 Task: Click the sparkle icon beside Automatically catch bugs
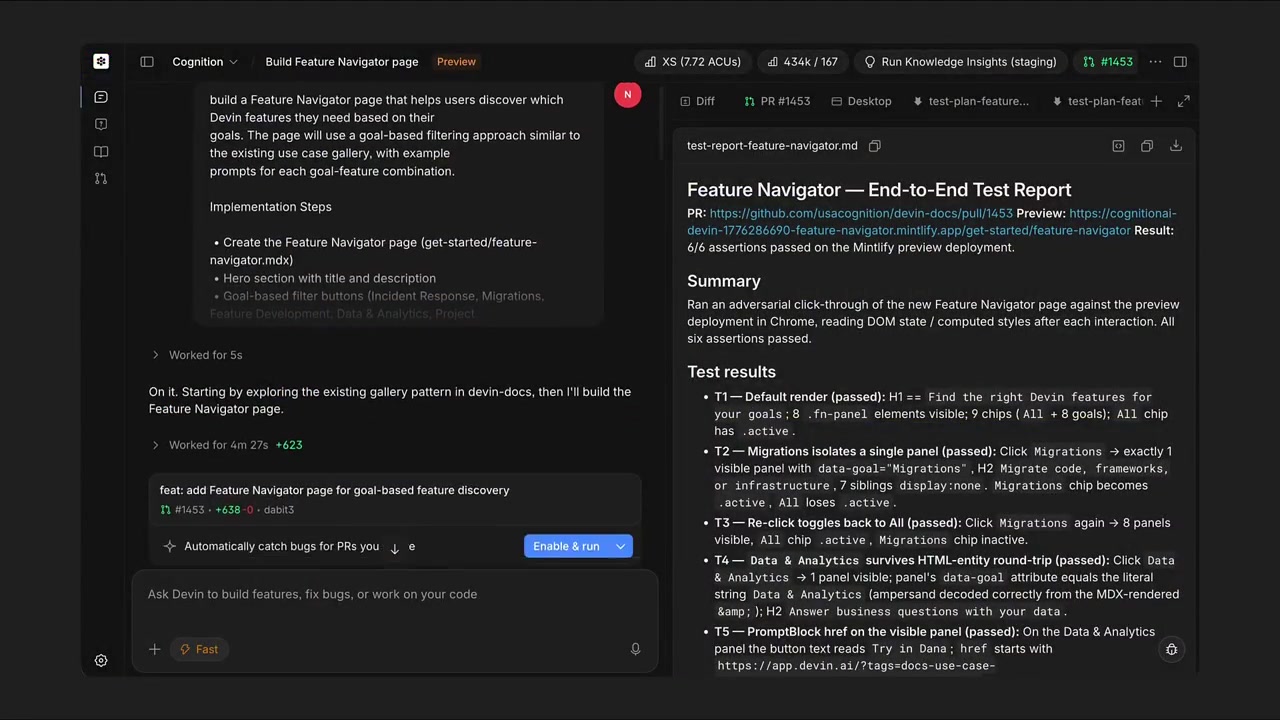[169, 546]
